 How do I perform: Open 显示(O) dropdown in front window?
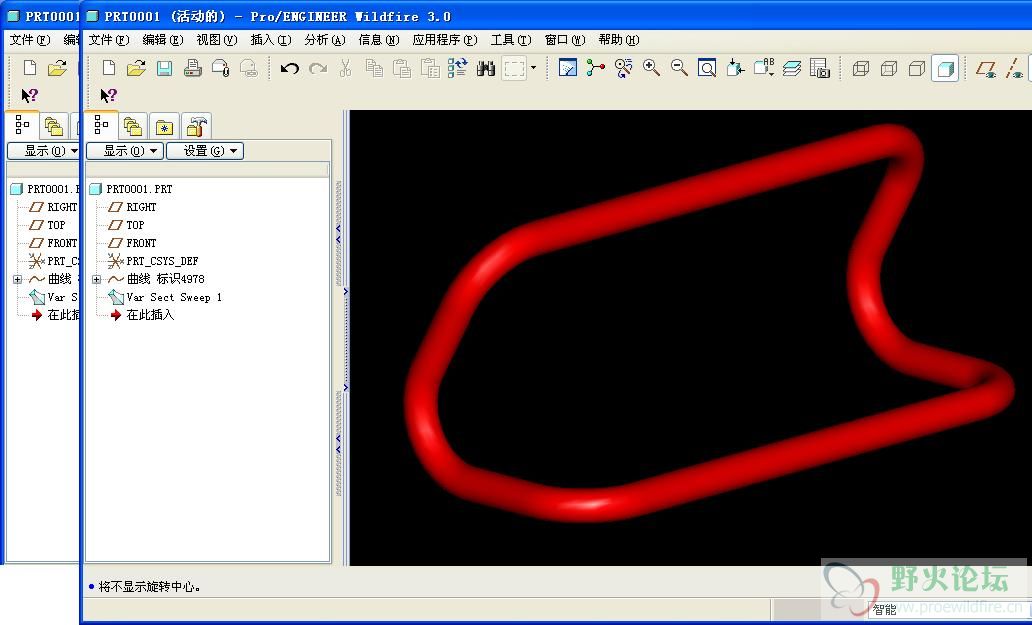[124, 151]
